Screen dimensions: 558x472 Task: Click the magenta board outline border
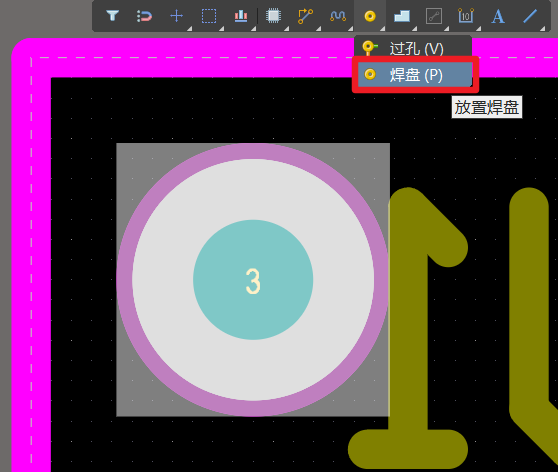tap(31, 249)
